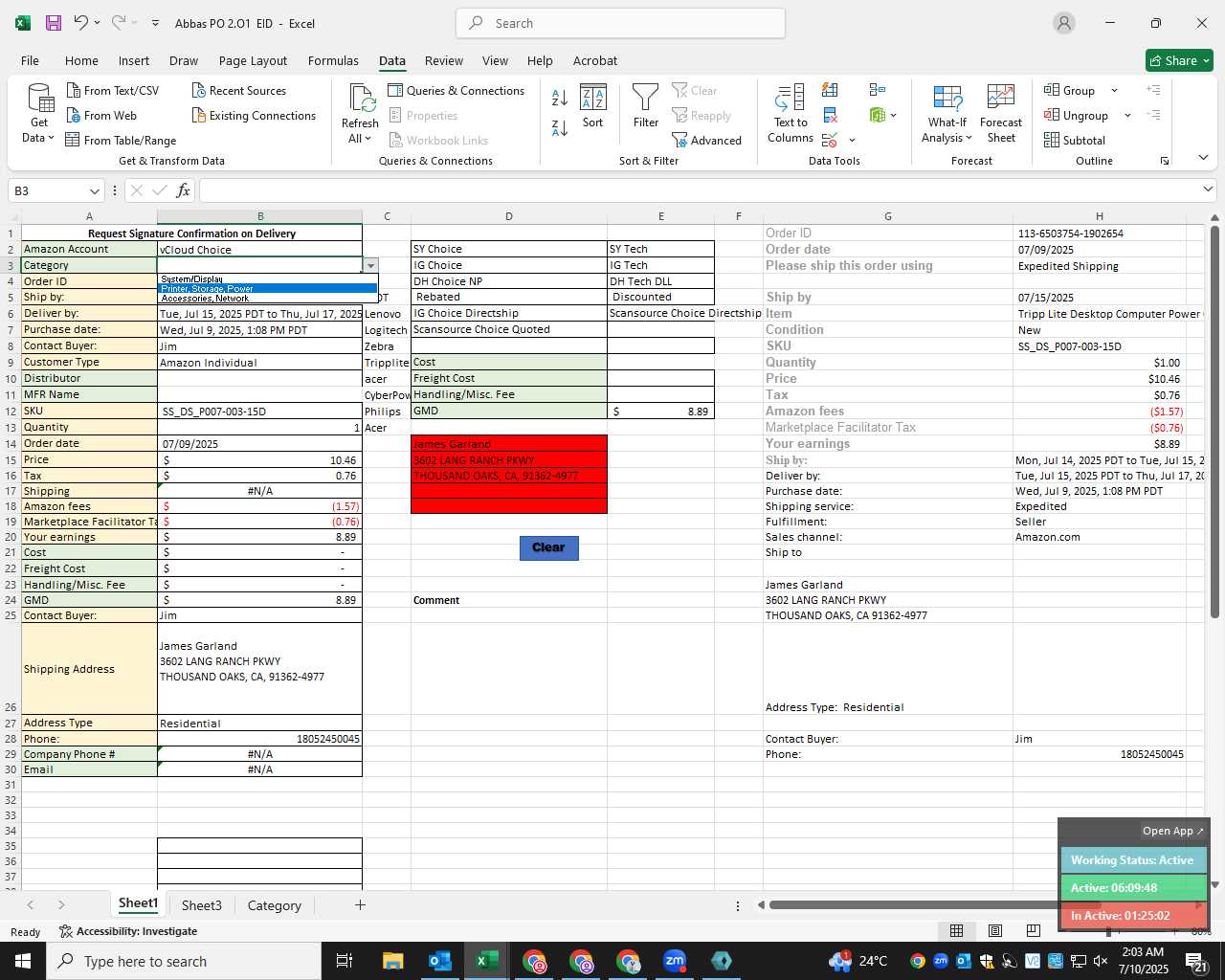Click the Remove Duplicates icon
This screenshot has height=980, width=1225.
point(830,115)
